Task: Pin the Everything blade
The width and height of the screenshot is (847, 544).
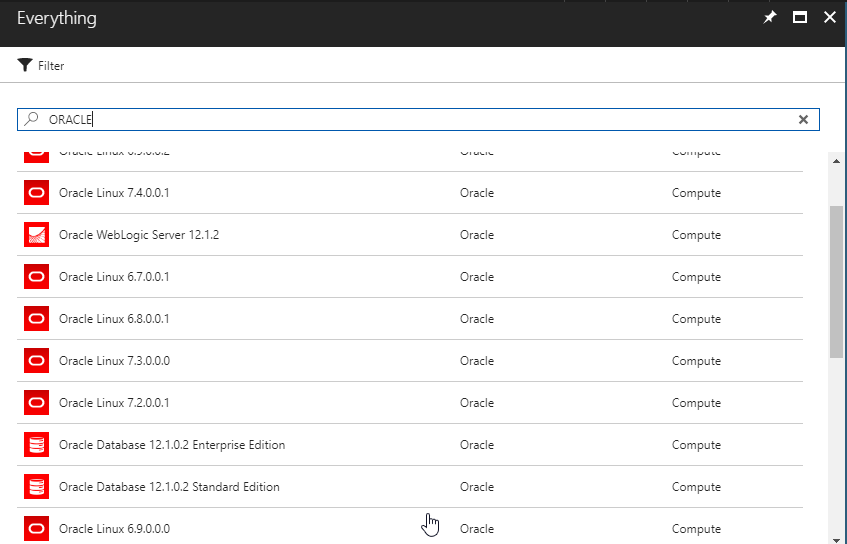Action: 770,17
